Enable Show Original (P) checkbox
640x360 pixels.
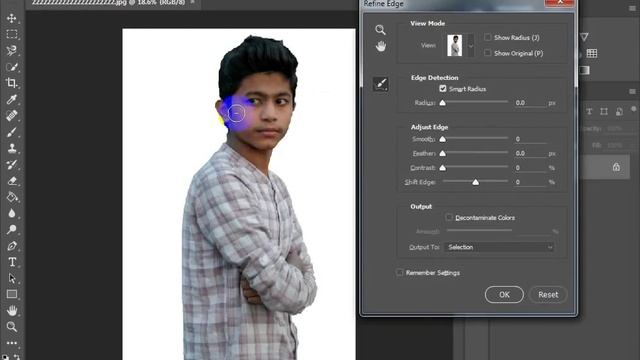click(487, 53)
